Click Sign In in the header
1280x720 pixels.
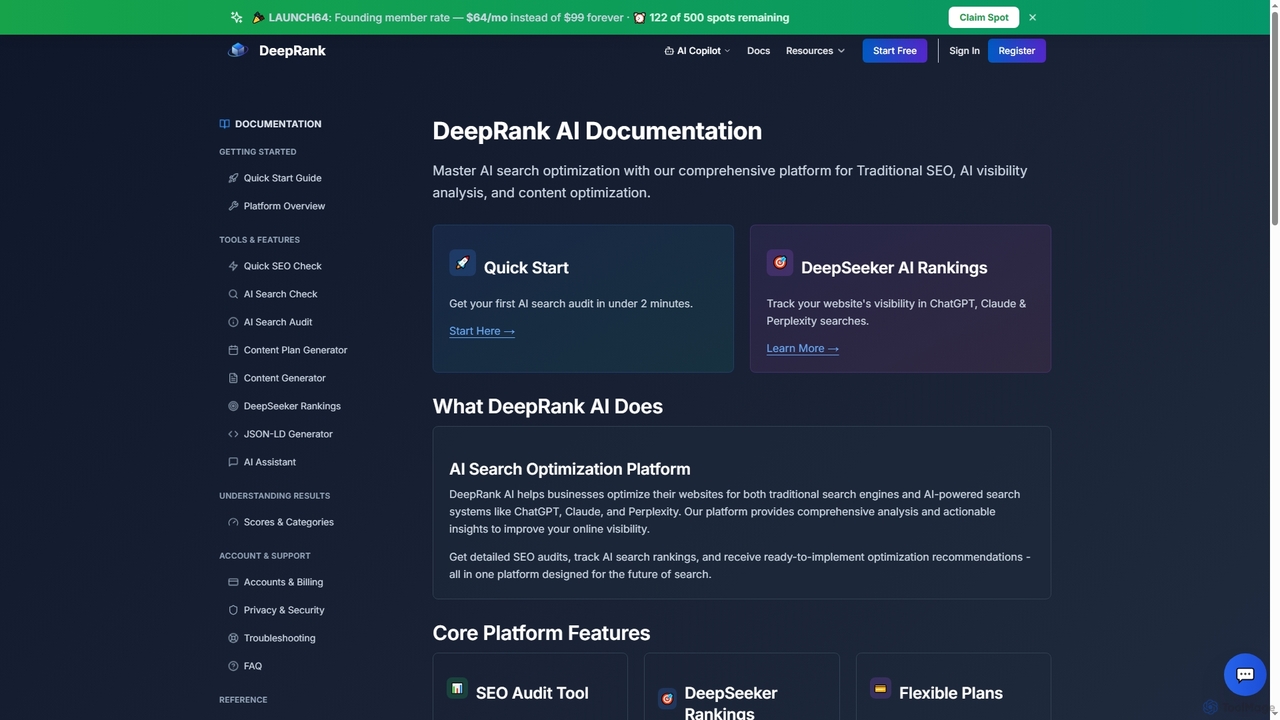click(x=964, y=51)
